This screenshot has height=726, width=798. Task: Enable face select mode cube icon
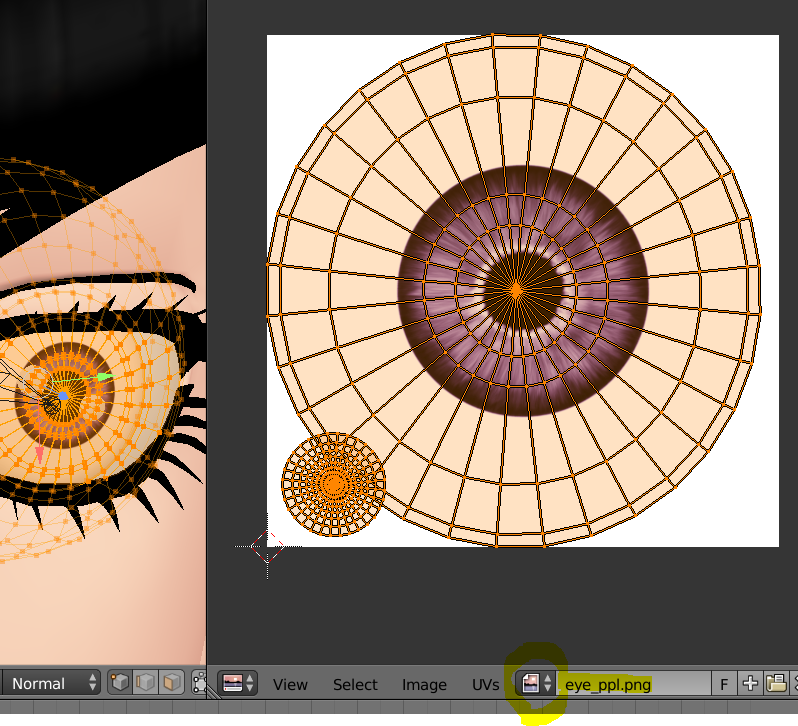(172, 683)
